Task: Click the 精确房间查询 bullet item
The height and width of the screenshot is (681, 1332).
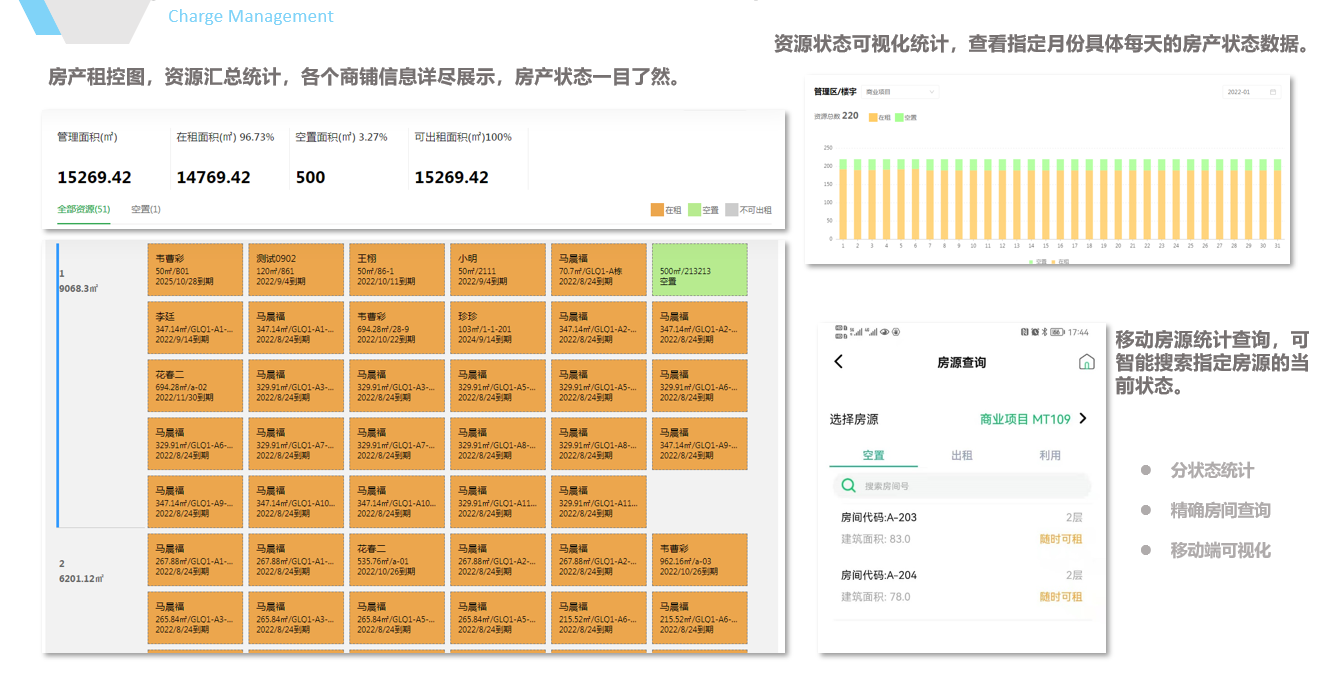Action: 1220,510
